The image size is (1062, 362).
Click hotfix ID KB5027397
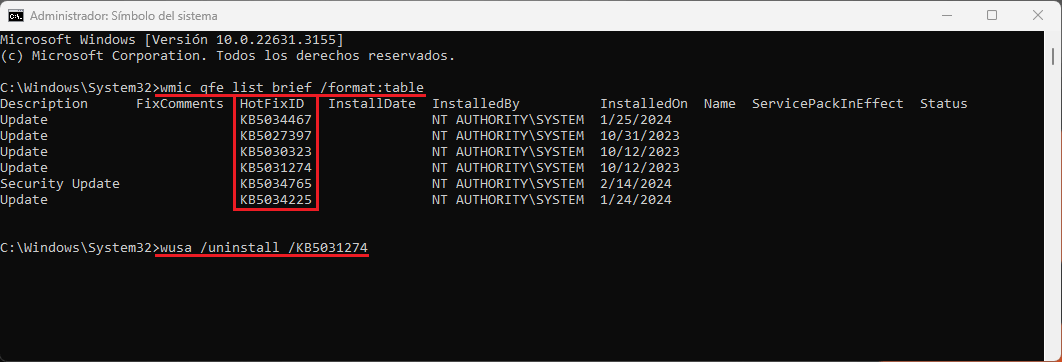pos(276,136)
